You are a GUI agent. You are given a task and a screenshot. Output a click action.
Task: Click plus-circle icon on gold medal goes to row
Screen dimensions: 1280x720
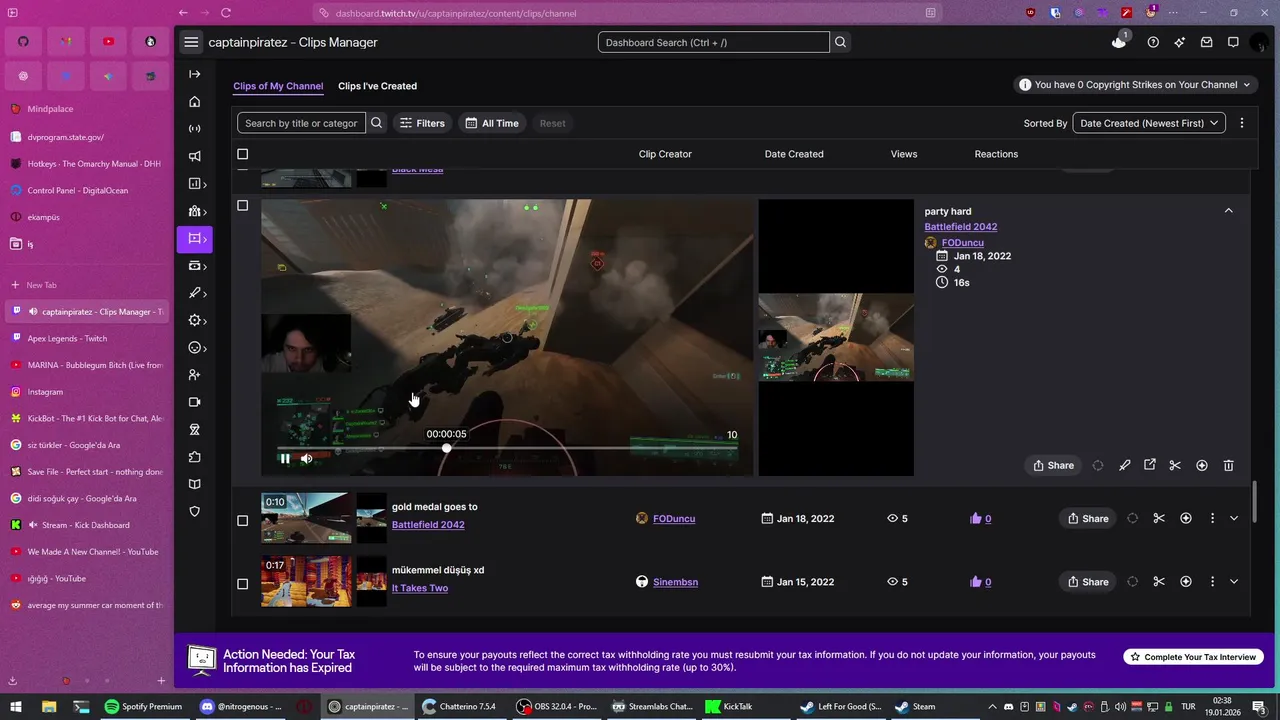(x=1186, y=518)
